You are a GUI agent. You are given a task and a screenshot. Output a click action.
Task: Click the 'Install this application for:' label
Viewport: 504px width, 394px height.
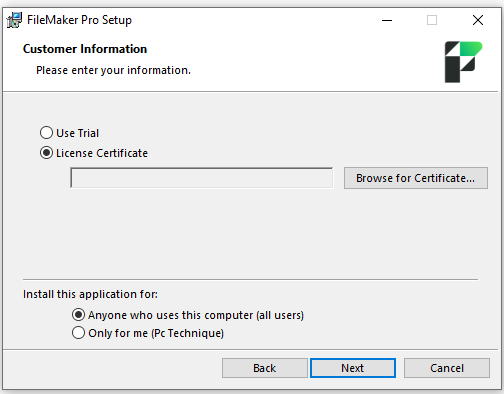[x=90, y=294]
